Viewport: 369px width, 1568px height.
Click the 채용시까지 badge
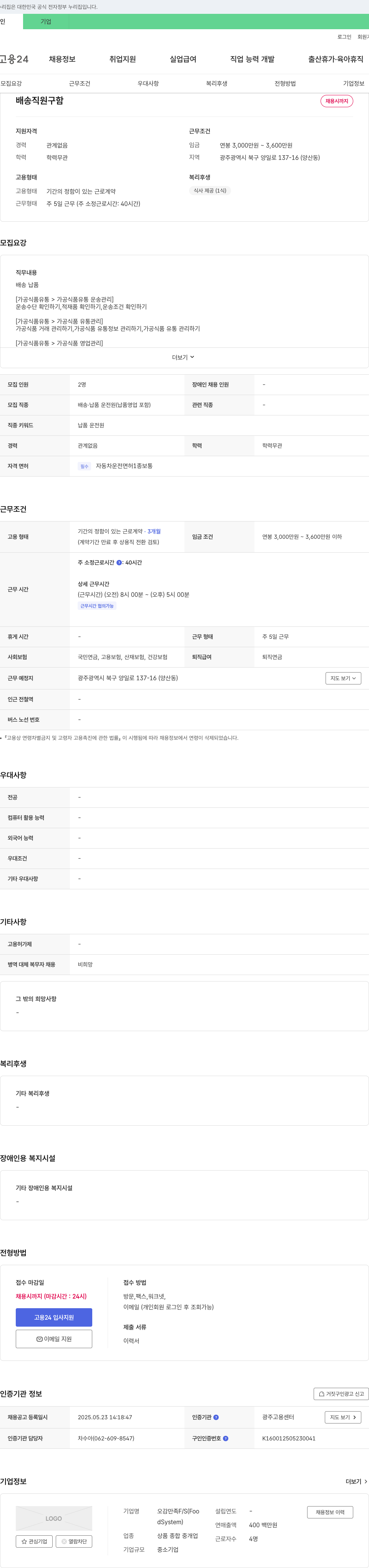[x=337, y=101]
